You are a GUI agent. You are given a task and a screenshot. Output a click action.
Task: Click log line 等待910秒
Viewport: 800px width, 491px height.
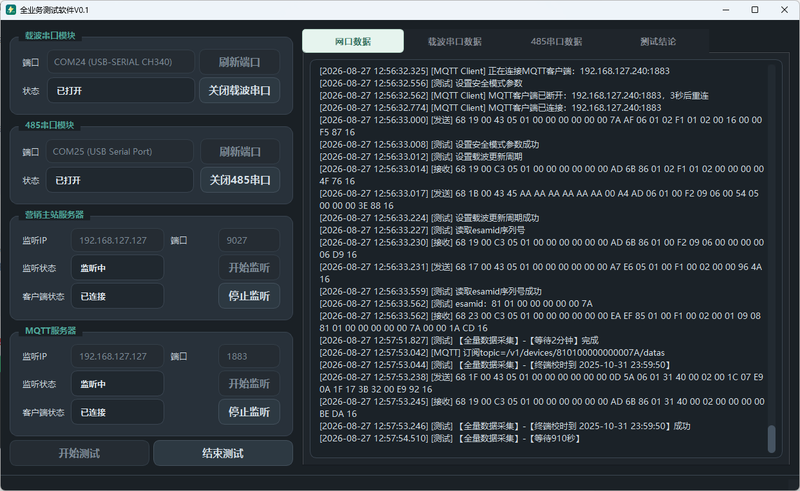click(x=449, y=438)
